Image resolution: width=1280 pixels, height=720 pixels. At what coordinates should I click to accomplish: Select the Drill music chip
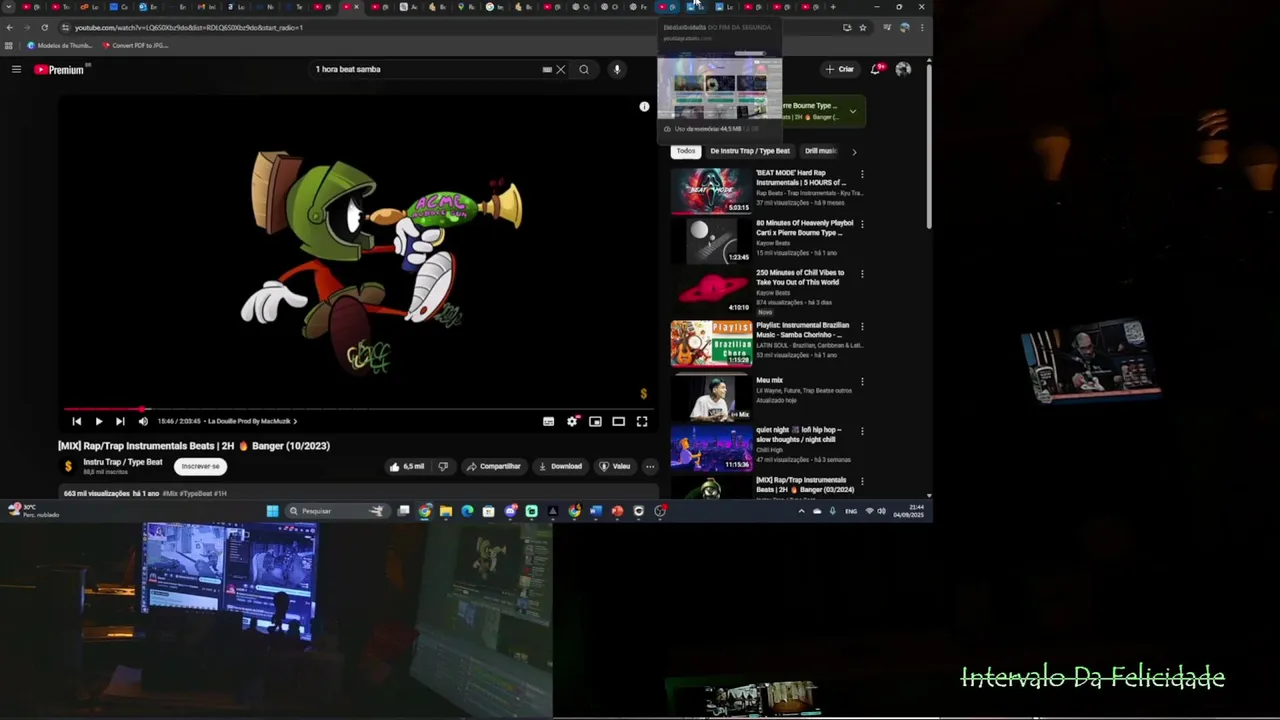[820, 151]
